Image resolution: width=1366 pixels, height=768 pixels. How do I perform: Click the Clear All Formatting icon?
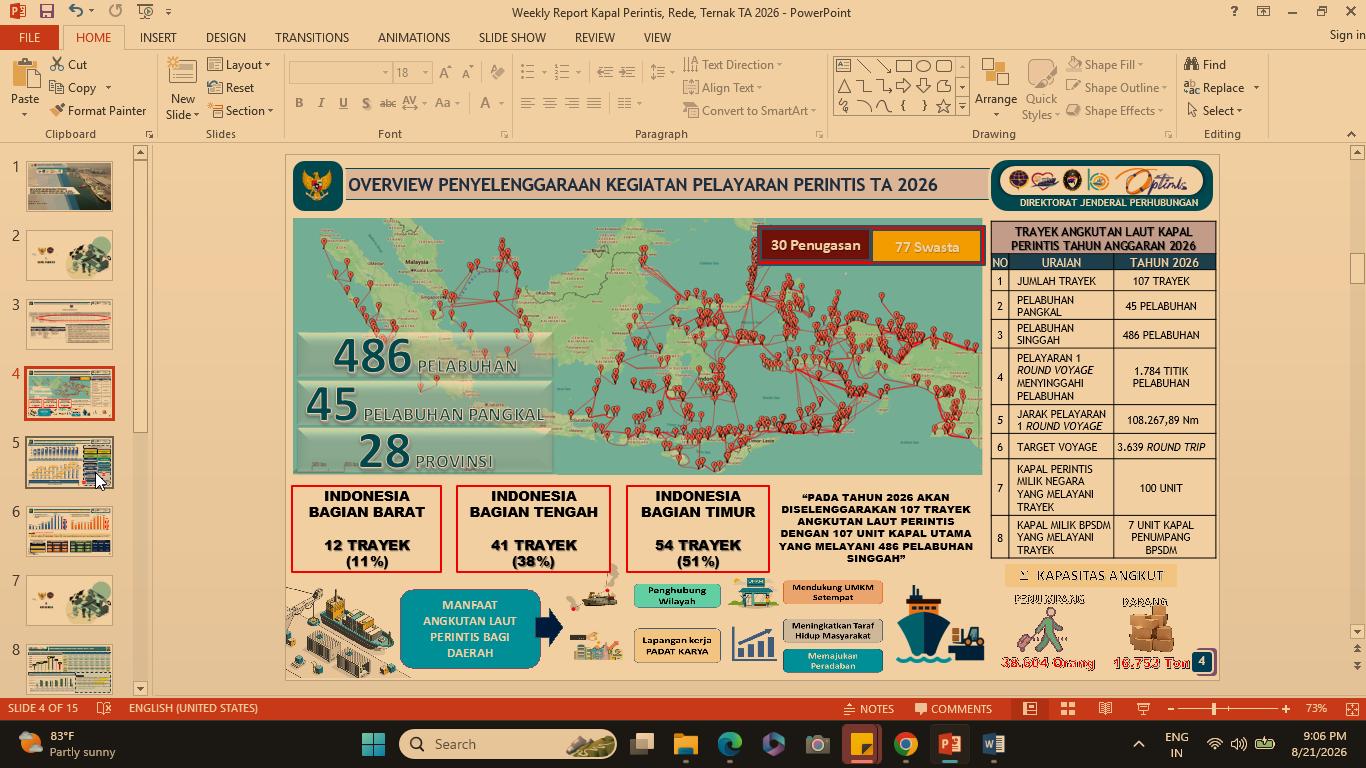[x=498, y=72]
